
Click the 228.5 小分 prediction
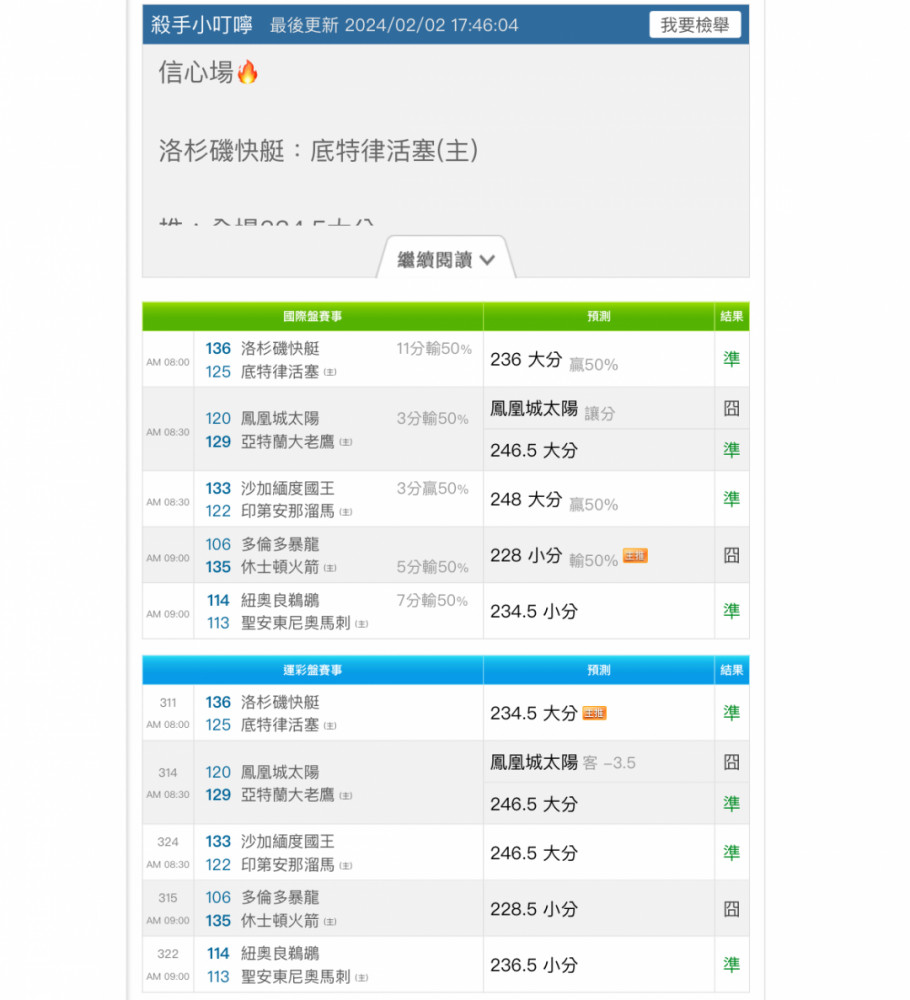[534, 909]
